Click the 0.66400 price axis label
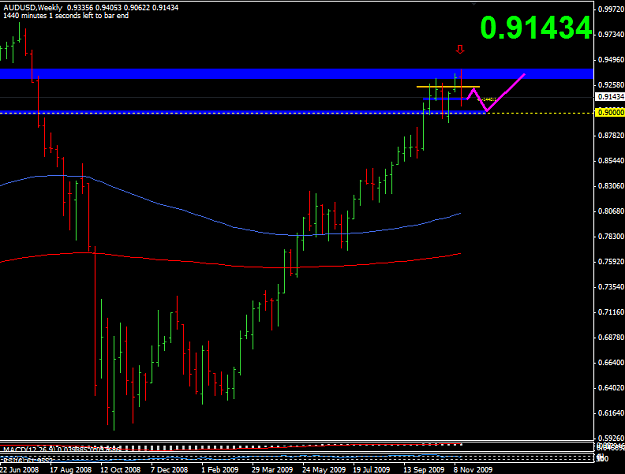 (x=611, y=362)
